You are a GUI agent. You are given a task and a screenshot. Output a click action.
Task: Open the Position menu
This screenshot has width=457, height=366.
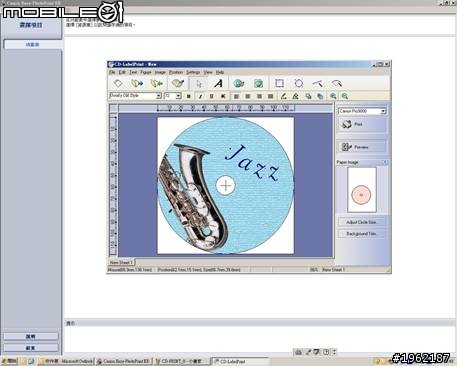point(176,72)
